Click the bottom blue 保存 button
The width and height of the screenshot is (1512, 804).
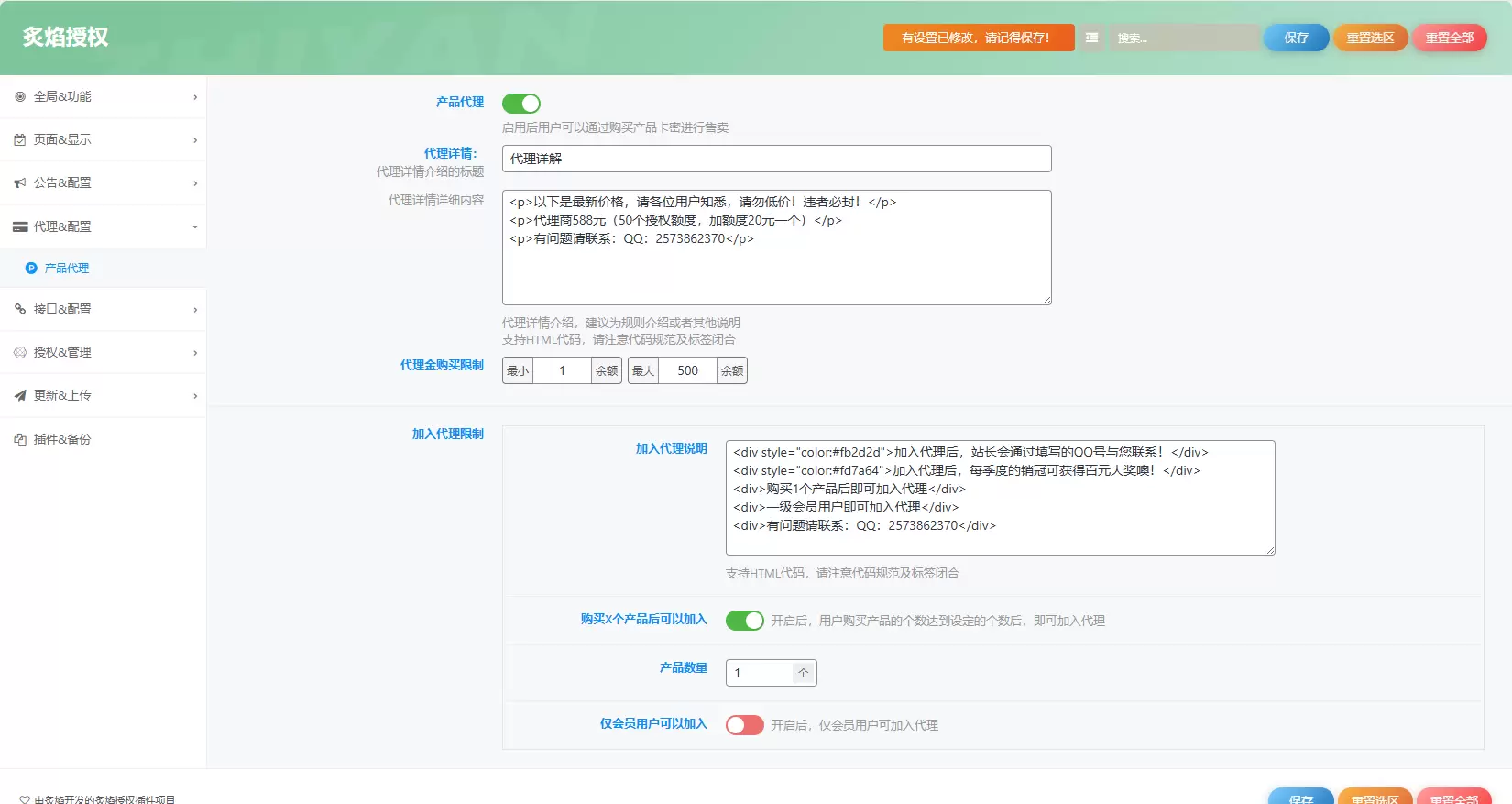[x=1300, y=796]
